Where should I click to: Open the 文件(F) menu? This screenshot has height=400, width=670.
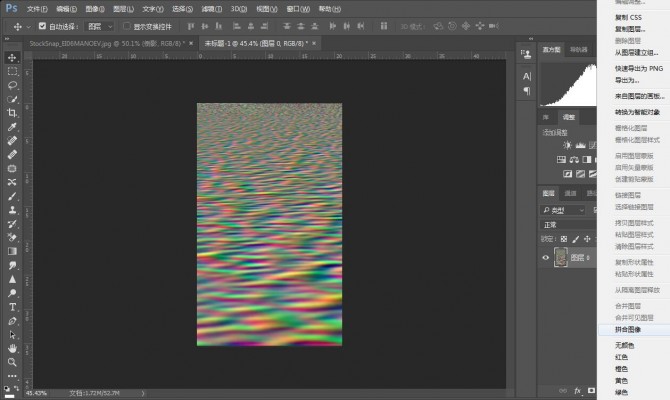tap(37, 8)
